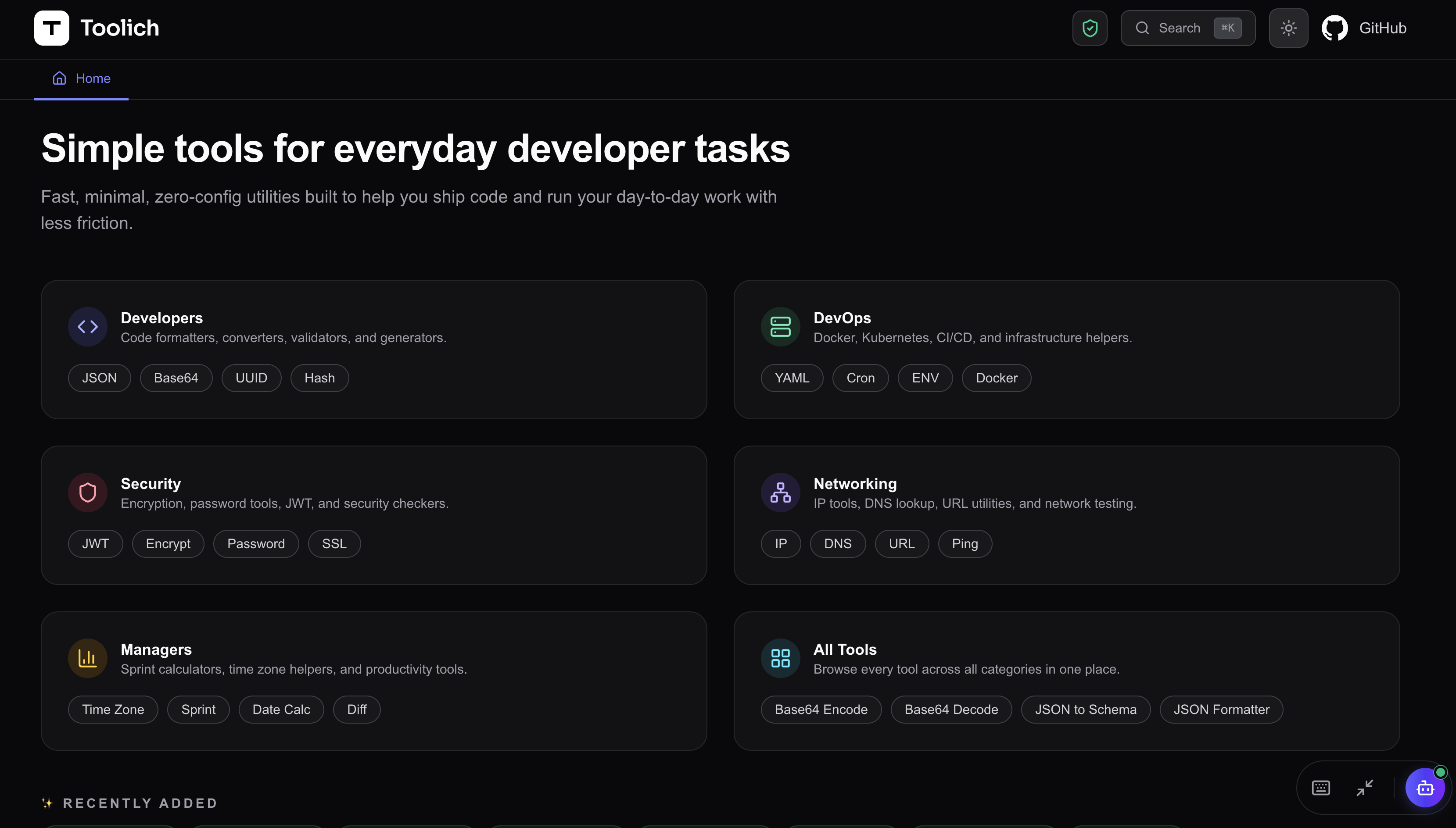Open the GitHub link
Screen dimensions: 1456x828
[x=1364, y=28]
